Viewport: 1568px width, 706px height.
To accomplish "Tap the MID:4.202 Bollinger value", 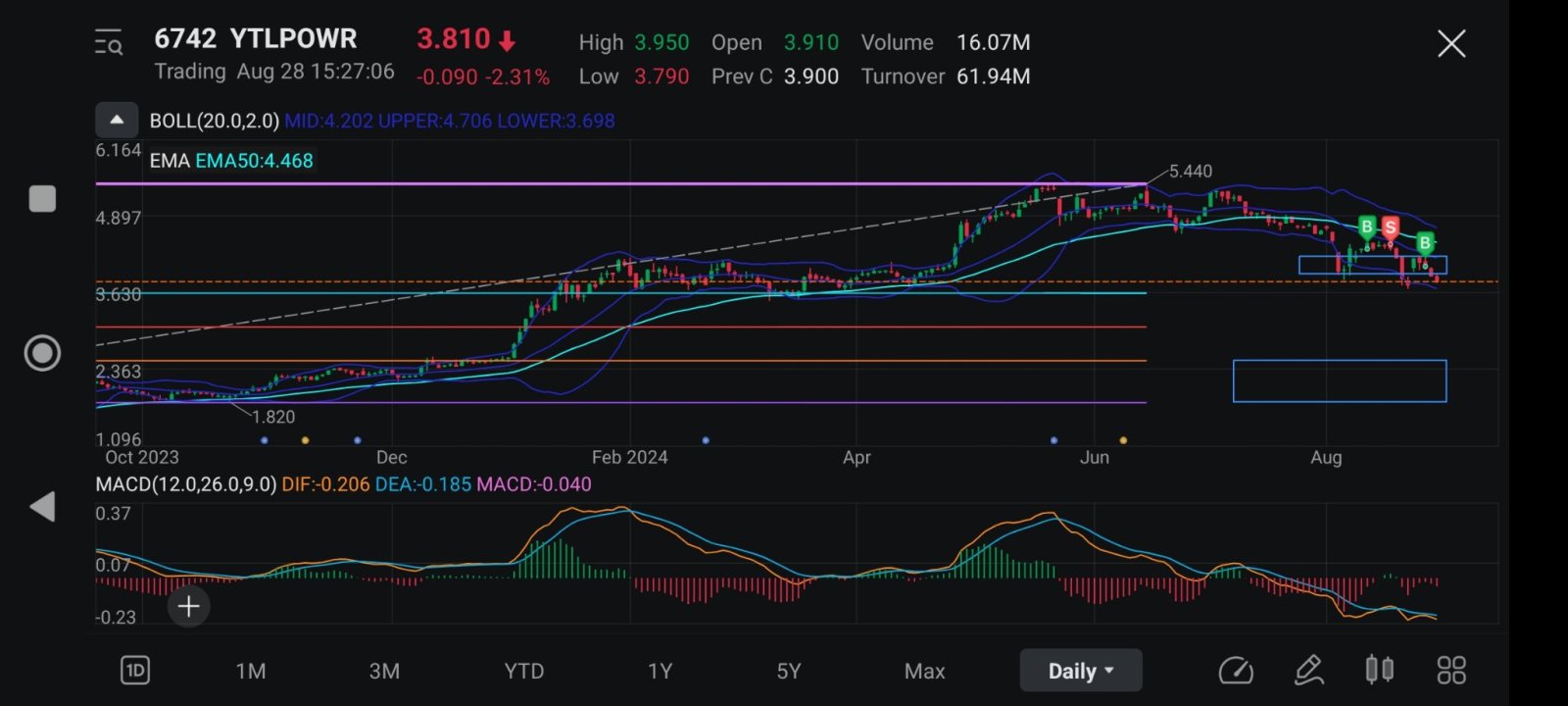I will coord(329,121).
